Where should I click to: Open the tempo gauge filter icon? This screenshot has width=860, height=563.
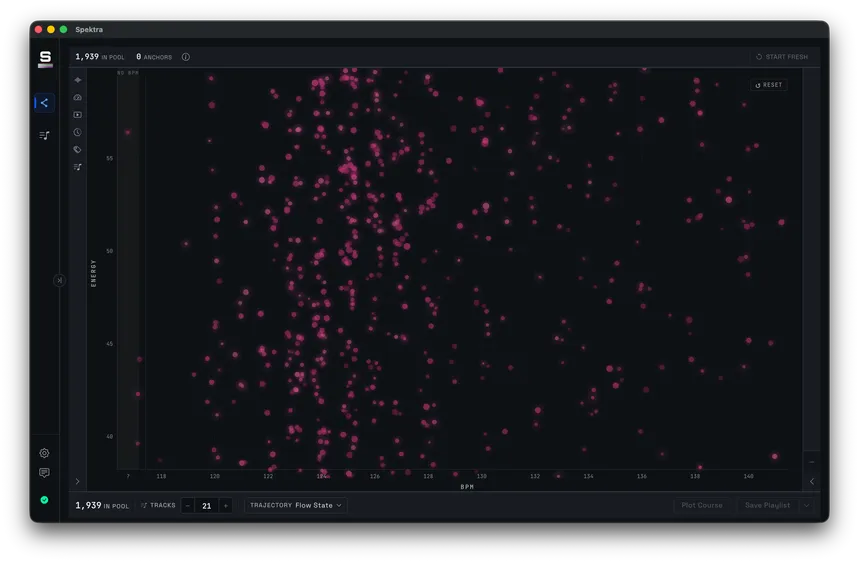[78, 97]
